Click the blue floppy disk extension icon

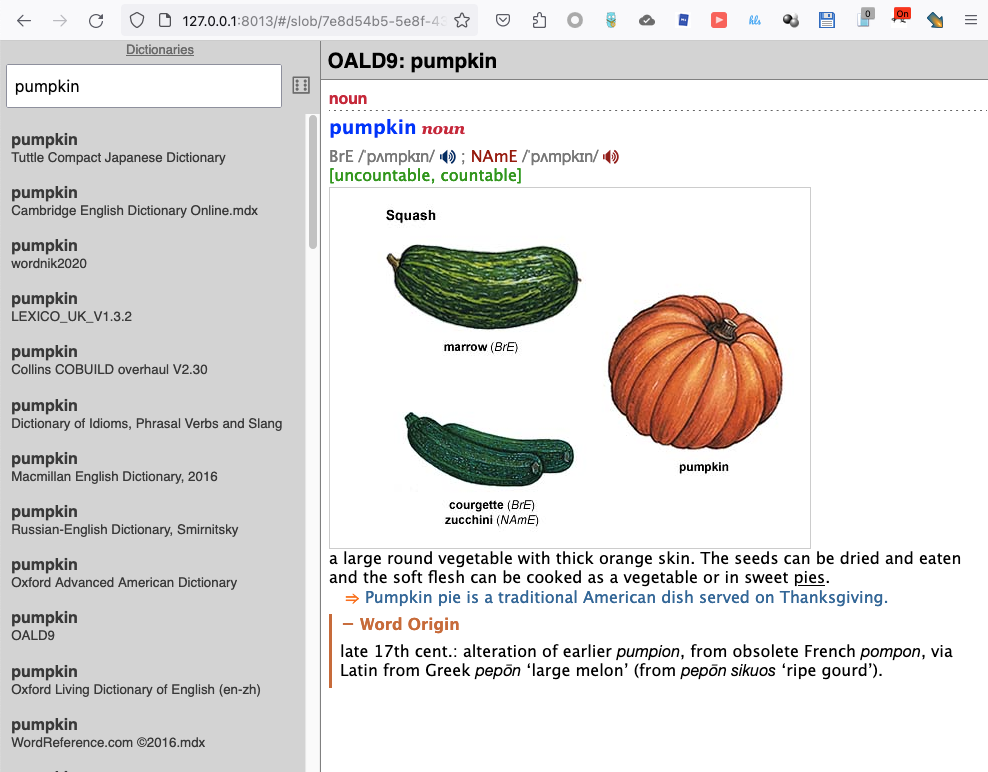pyautogui.click(x=826, y=20)
